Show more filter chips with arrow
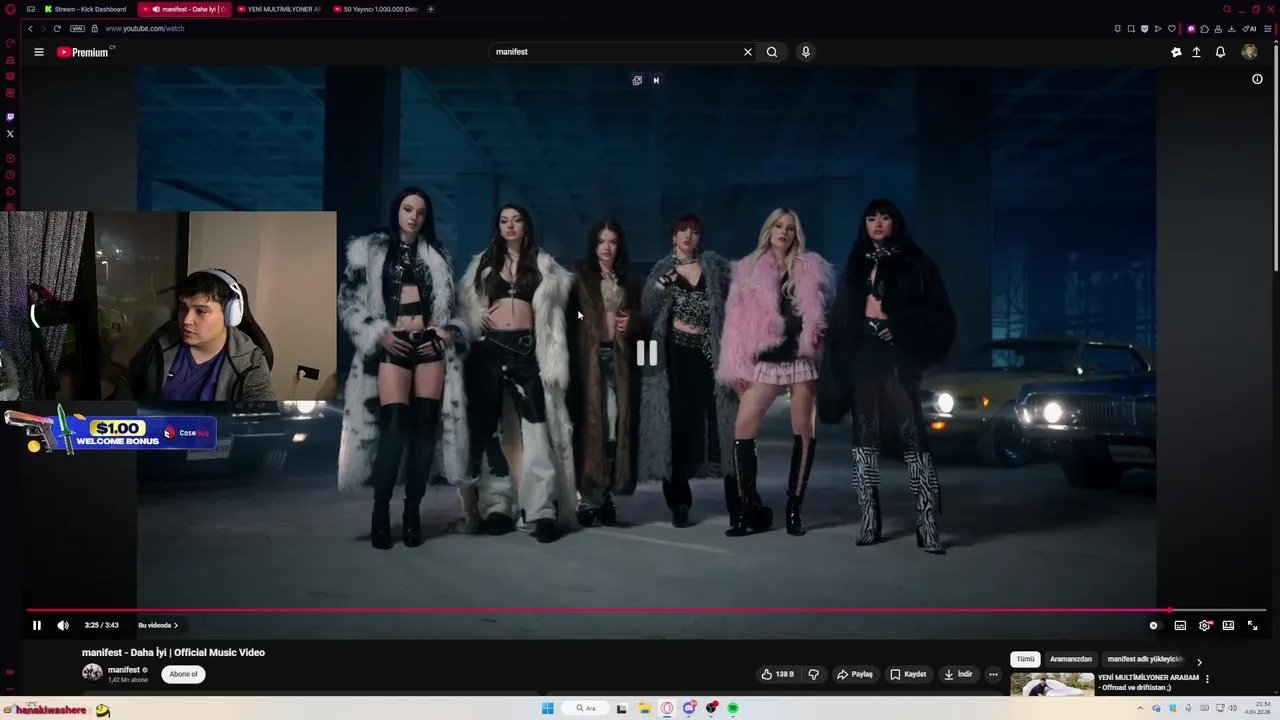The height and width of the screenshot is (720, 1280). click(1199, 661)
